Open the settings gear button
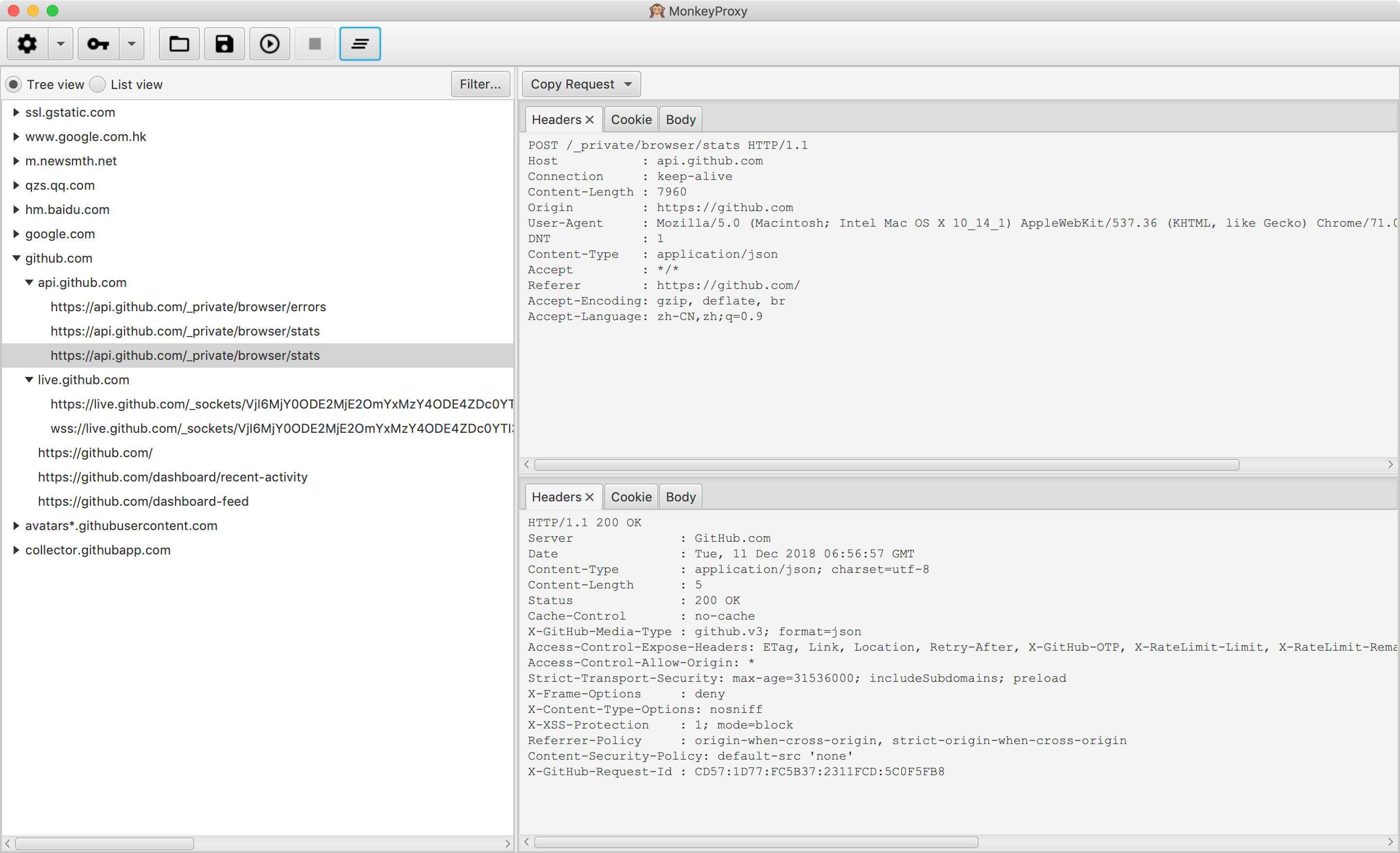Viewport: 1400px width, 853px height. pyautogui.click(x=27, y=44)
